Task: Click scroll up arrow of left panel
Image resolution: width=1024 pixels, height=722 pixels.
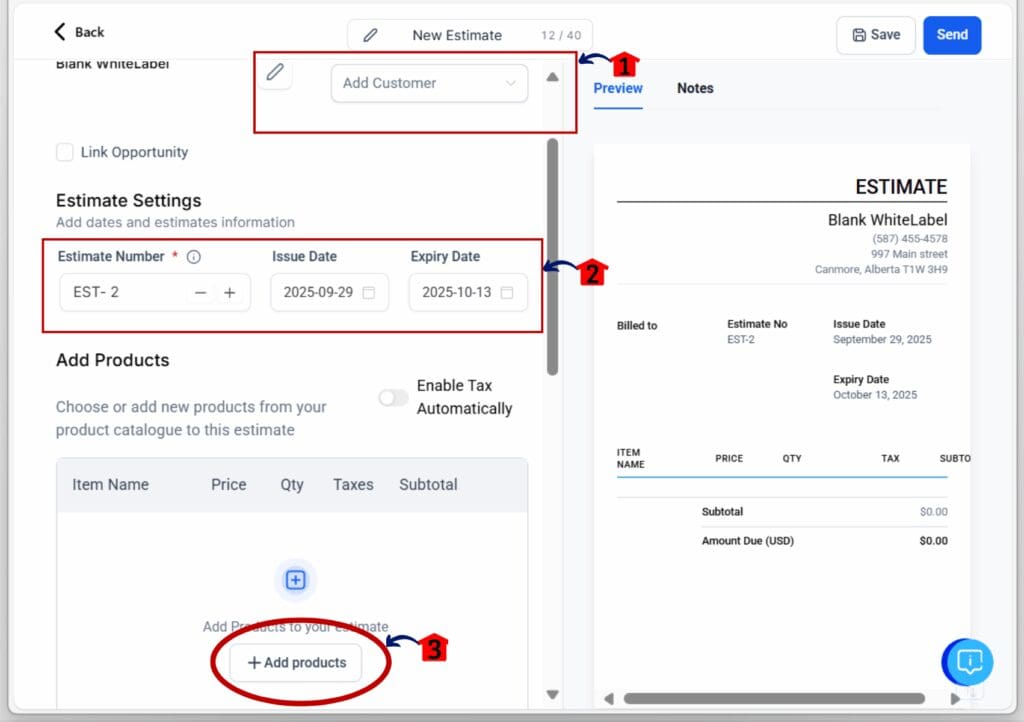Action: click(552, 77)
